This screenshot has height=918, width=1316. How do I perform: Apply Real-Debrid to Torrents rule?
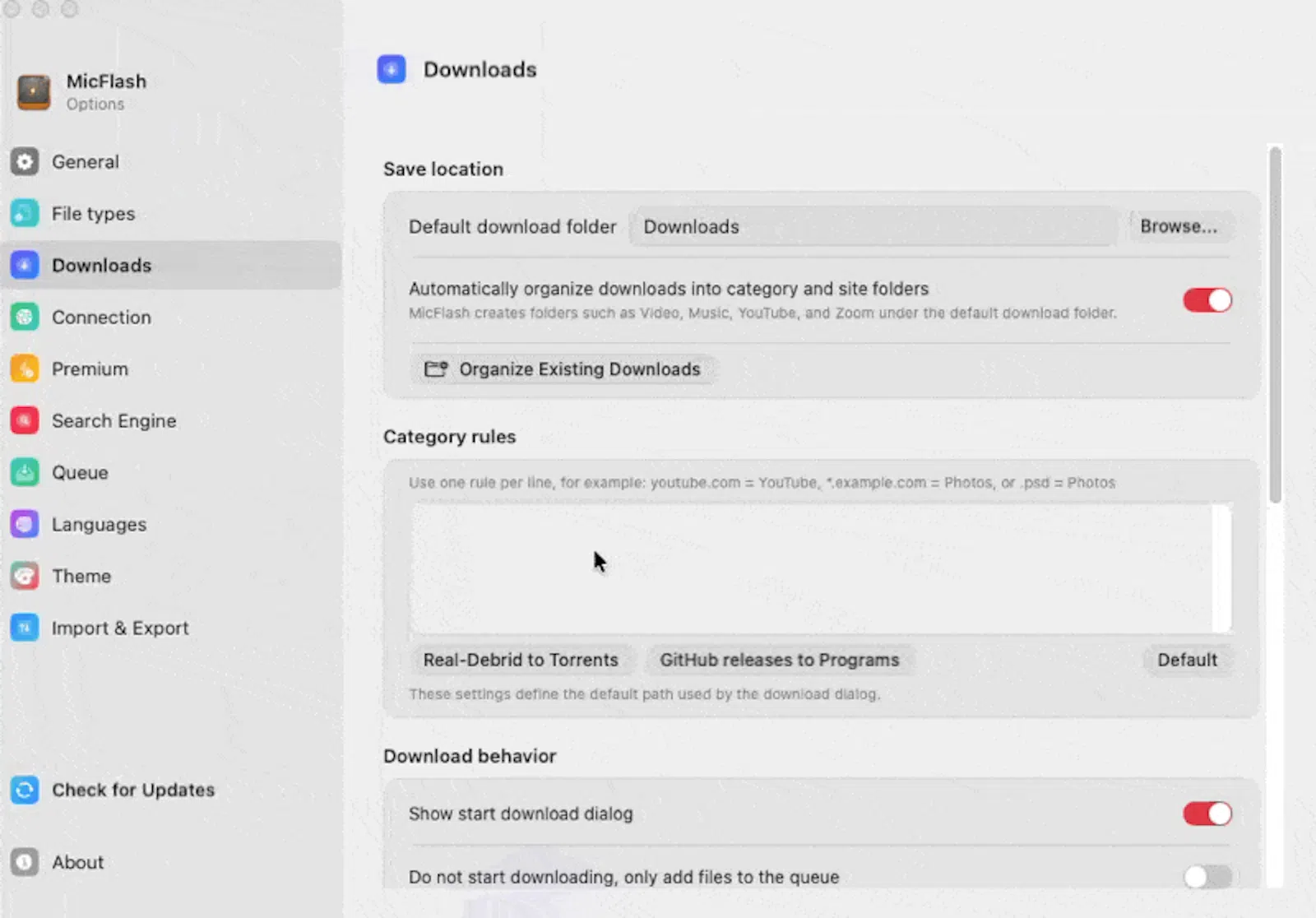(521, 660)
